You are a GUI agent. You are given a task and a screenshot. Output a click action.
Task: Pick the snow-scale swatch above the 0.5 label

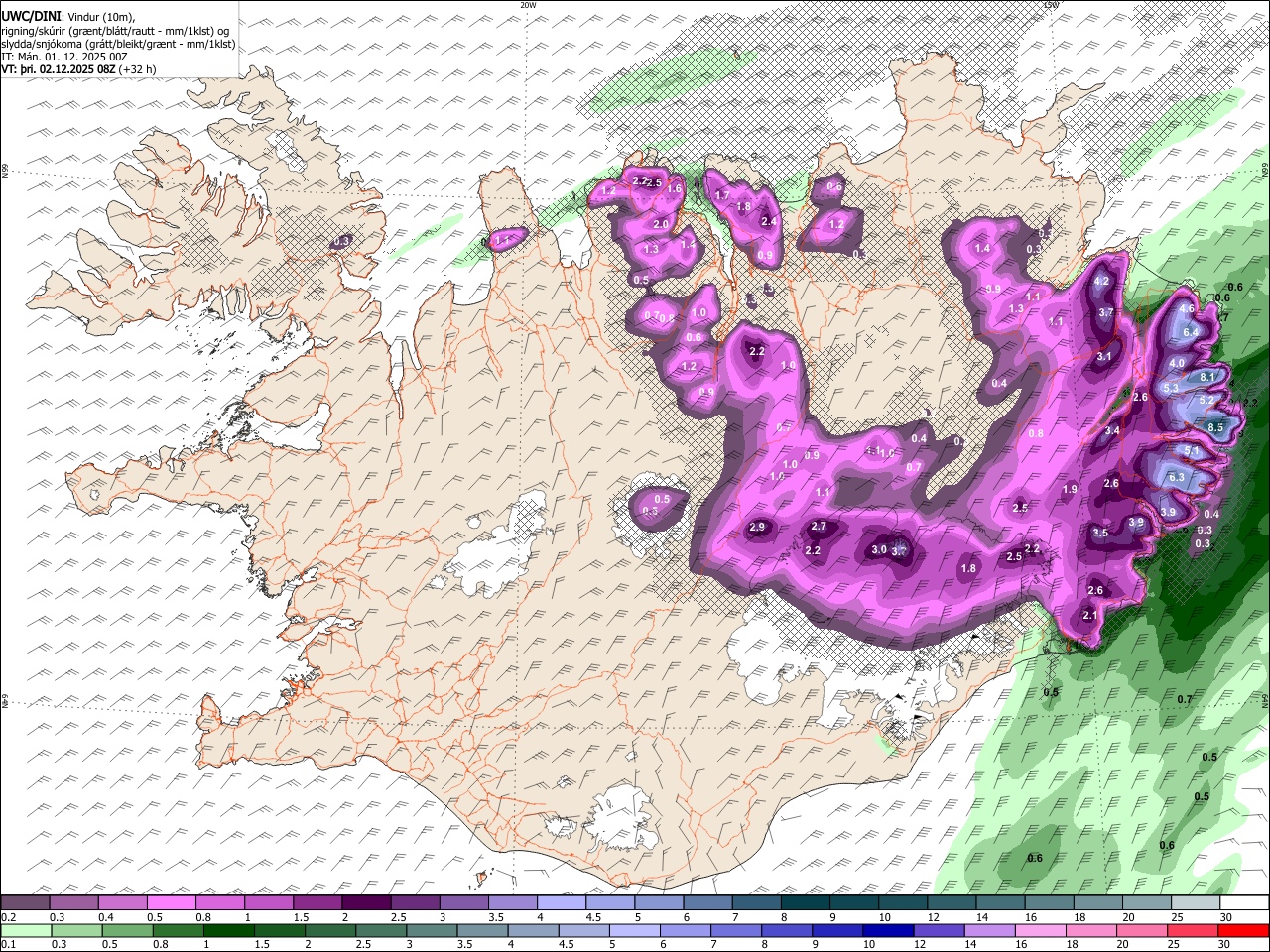click(171, 903)
